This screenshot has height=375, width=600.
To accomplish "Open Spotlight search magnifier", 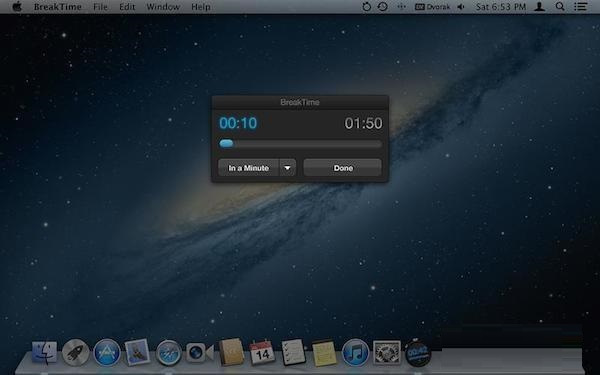I will pyautogui.click(x=560, y=7).
